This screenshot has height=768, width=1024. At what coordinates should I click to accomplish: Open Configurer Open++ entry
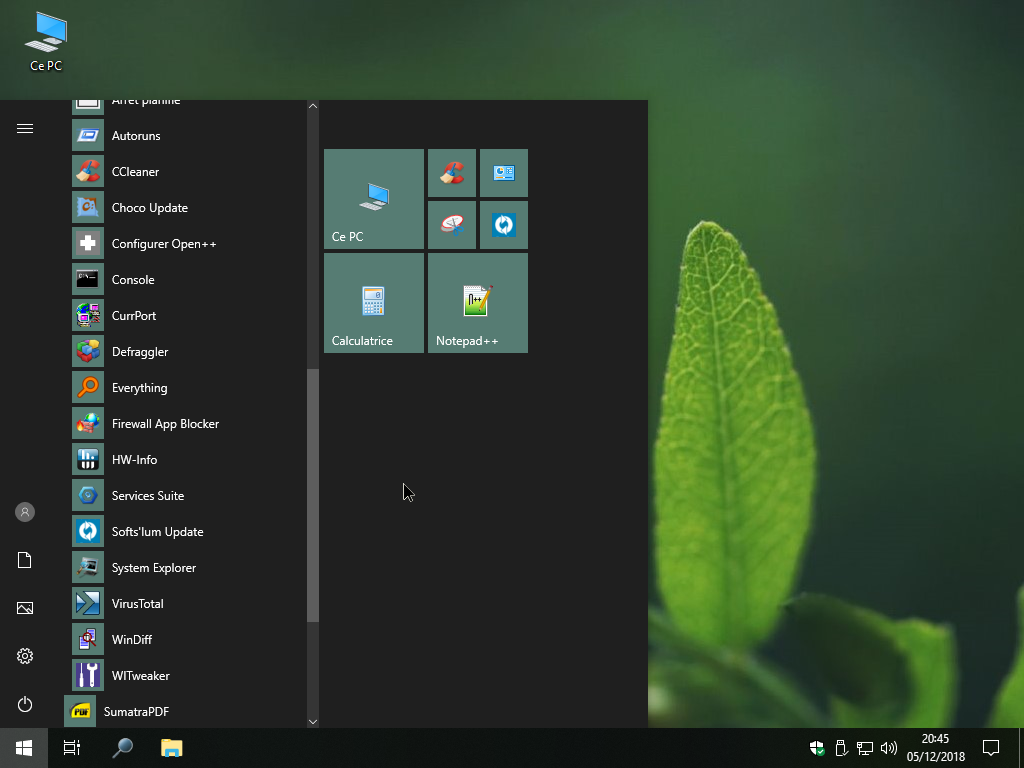pos(186,244)
